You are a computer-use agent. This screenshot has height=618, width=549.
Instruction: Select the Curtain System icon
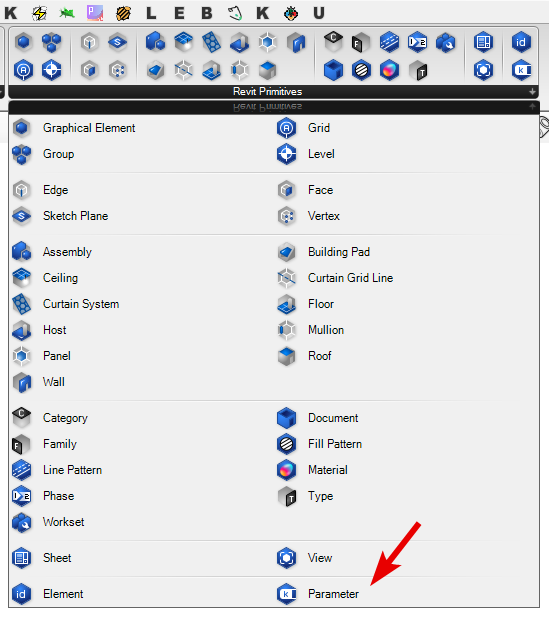(x=22, y=304)
